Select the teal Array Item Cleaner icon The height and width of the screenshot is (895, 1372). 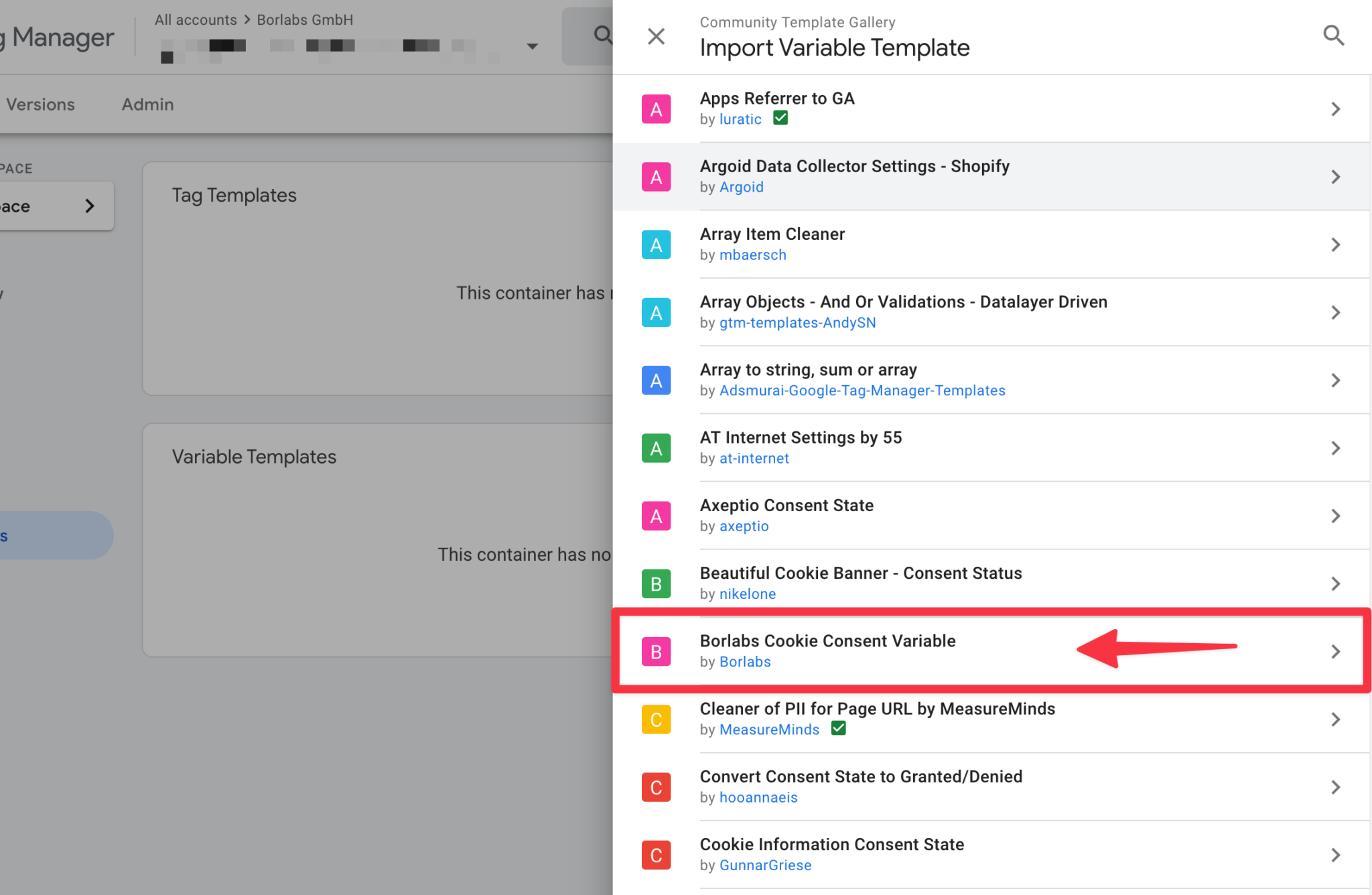click(x=656, y=245)
